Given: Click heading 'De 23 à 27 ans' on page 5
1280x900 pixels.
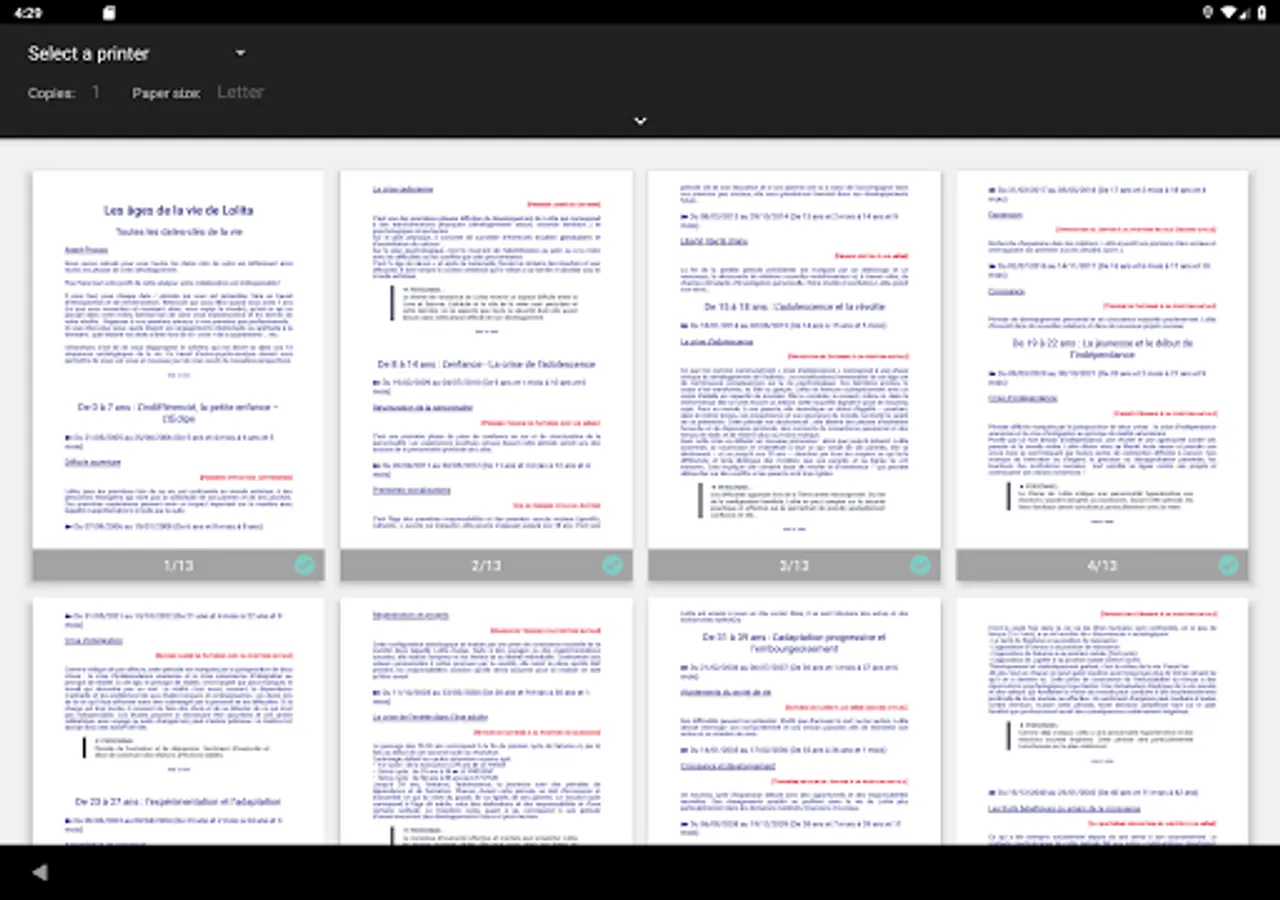Looking at the screenshot, I should coord(178,802).
